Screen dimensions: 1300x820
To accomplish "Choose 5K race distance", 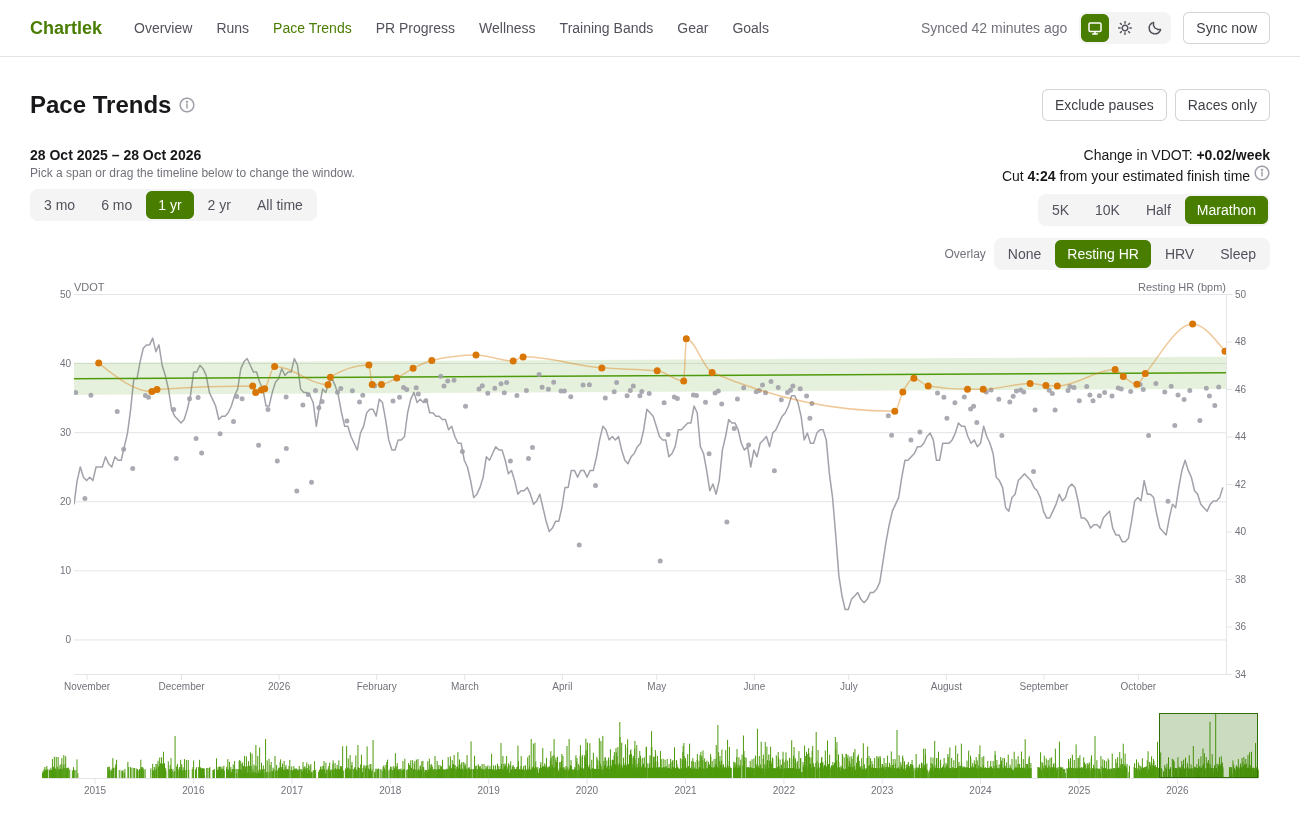I will pyautogui.click(x=1060, y=210).
